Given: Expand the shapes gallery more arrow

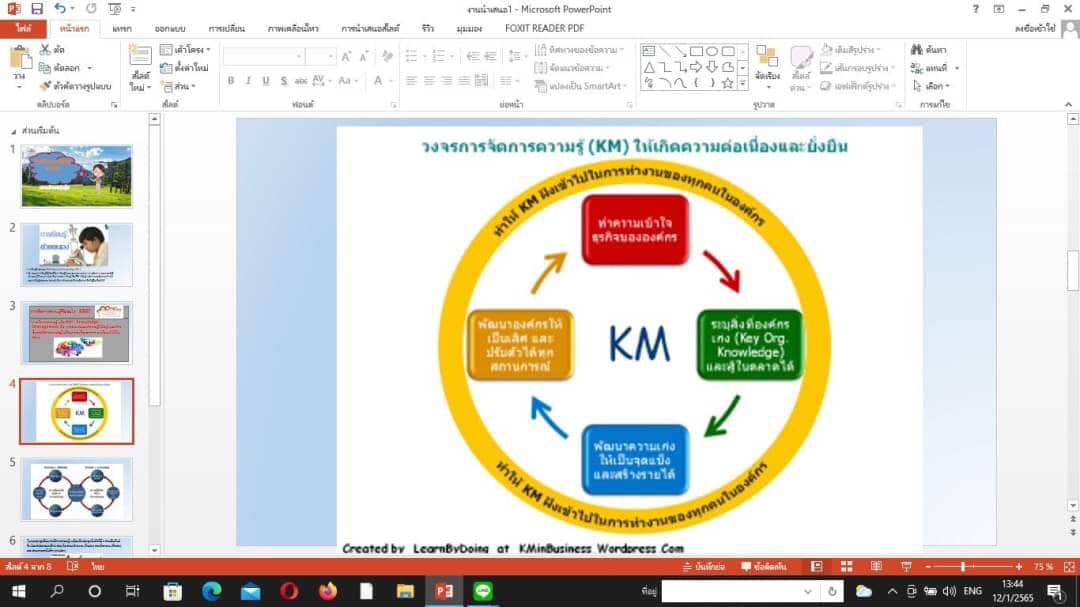Looking at the screenshot, I should 743,84.
